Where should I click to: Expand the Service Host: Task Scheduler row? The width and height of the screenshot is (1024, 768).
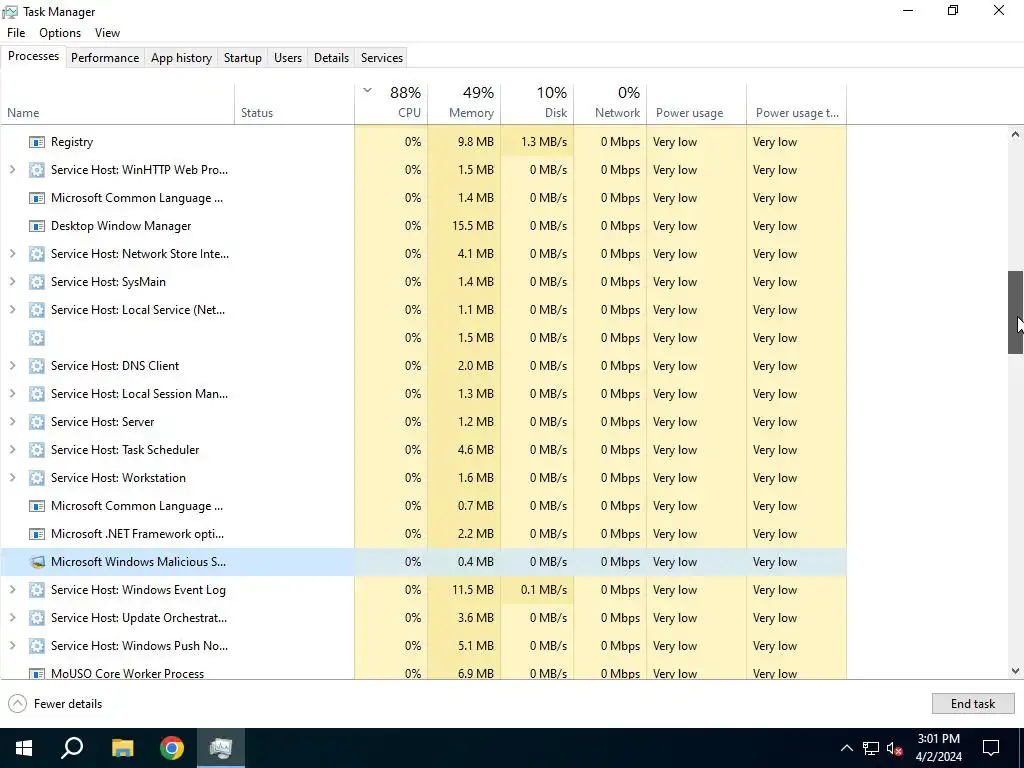coord(12,450)
